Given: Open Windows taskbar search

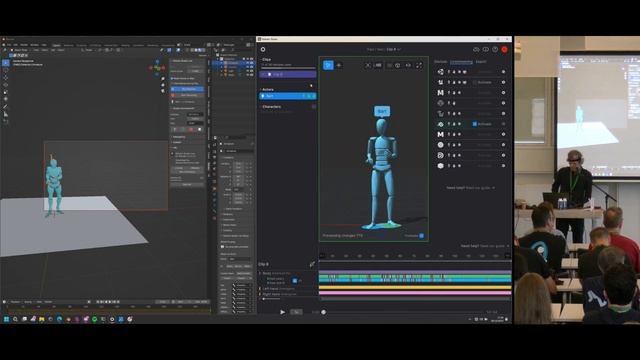Looking at the screenshot, I should coord(15,319).
